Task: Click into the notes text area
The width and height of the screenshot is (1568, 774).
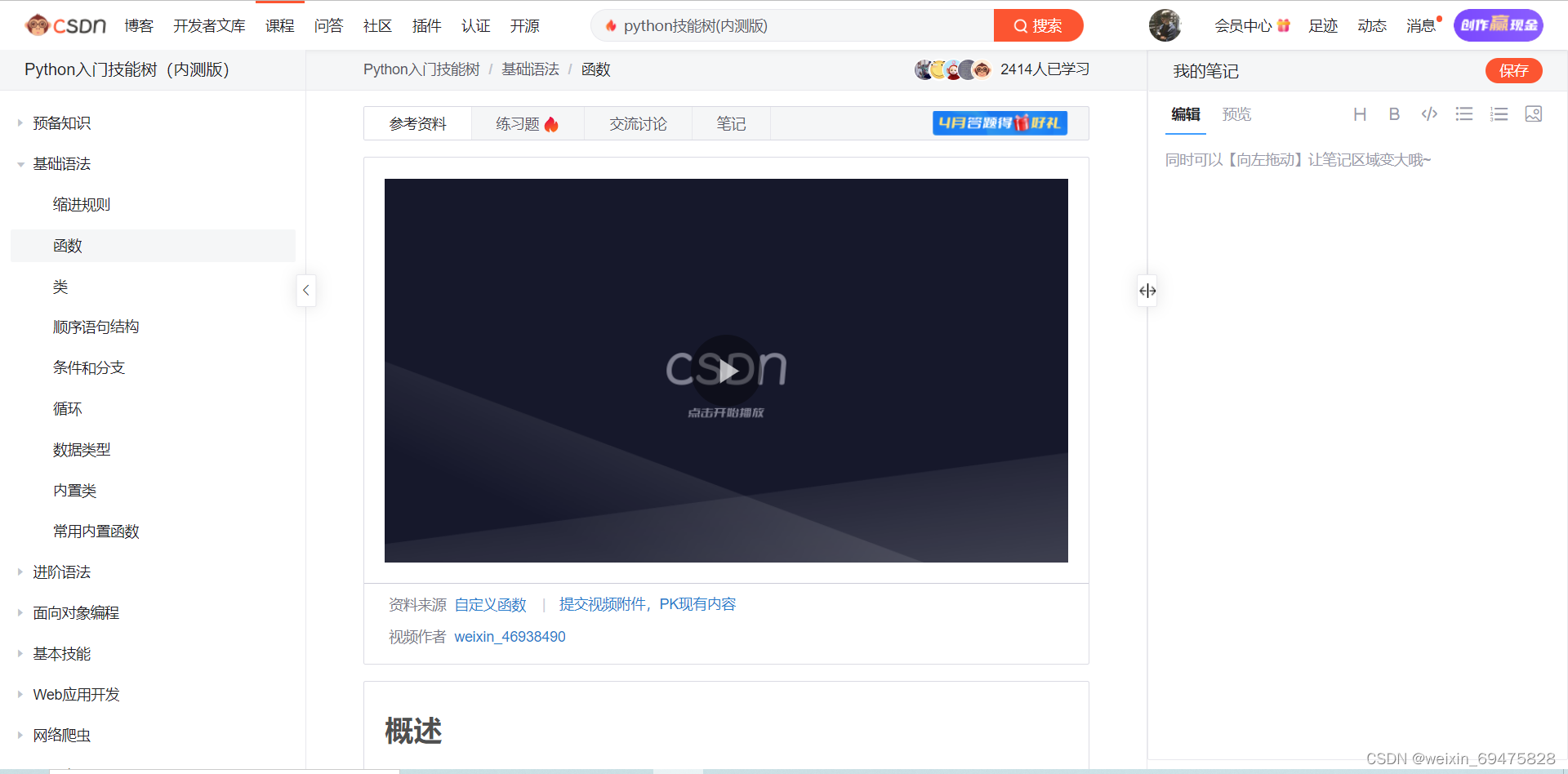Action: tap(1356, 449)
